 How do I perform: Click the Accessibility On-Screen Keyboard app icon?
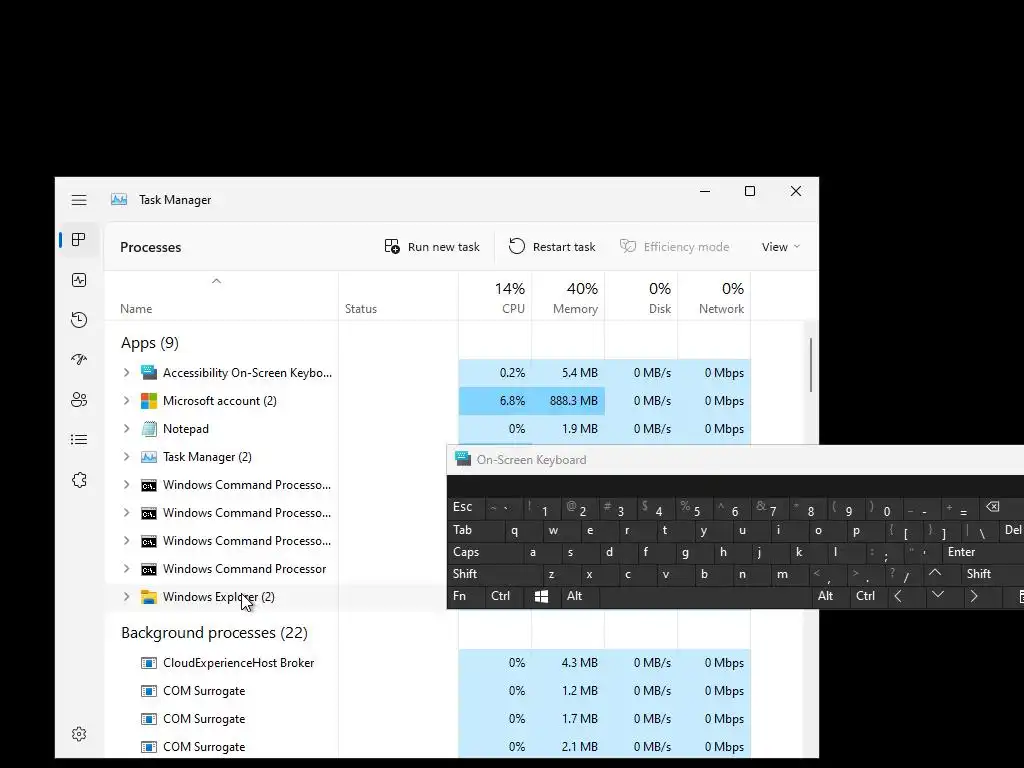click(x=149, y=373)
